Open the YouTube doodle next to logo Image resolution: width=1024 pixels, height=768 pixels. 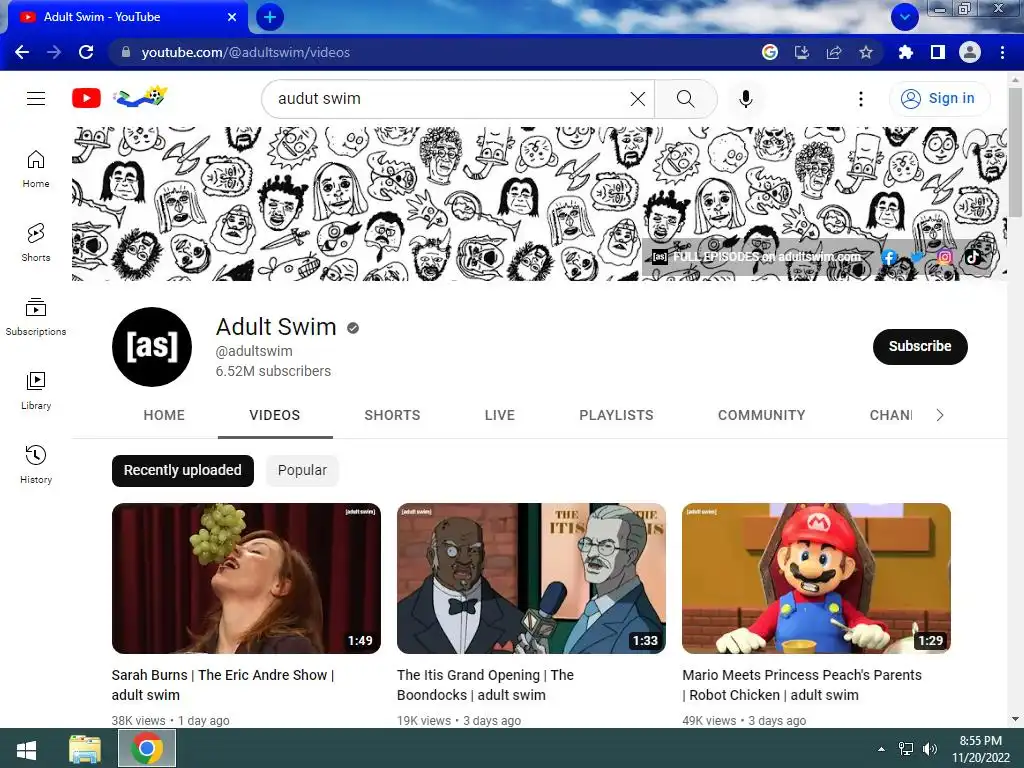(140, 97)
